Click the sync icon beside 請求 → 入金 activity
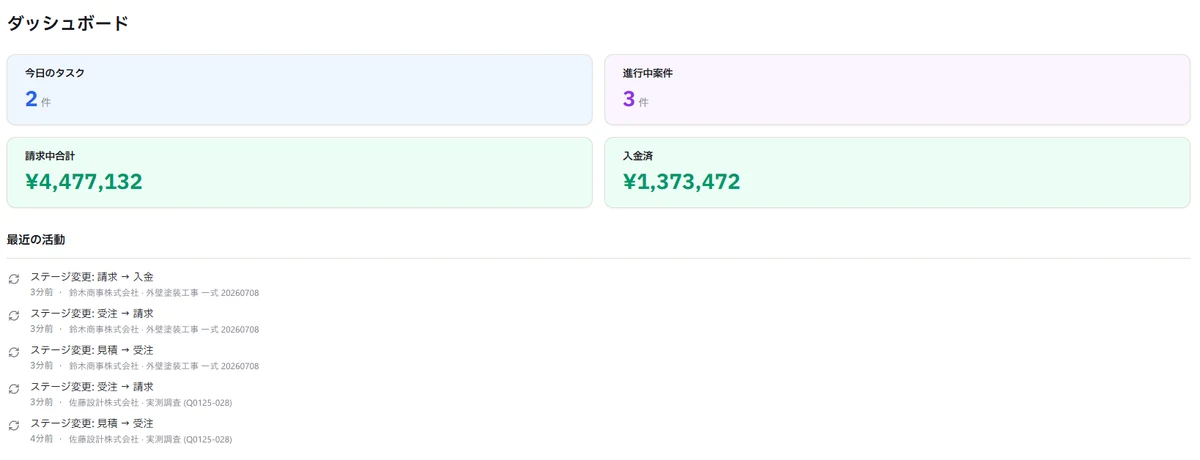Viewport: 1200px width, 460px height. [x=14, y=279]
